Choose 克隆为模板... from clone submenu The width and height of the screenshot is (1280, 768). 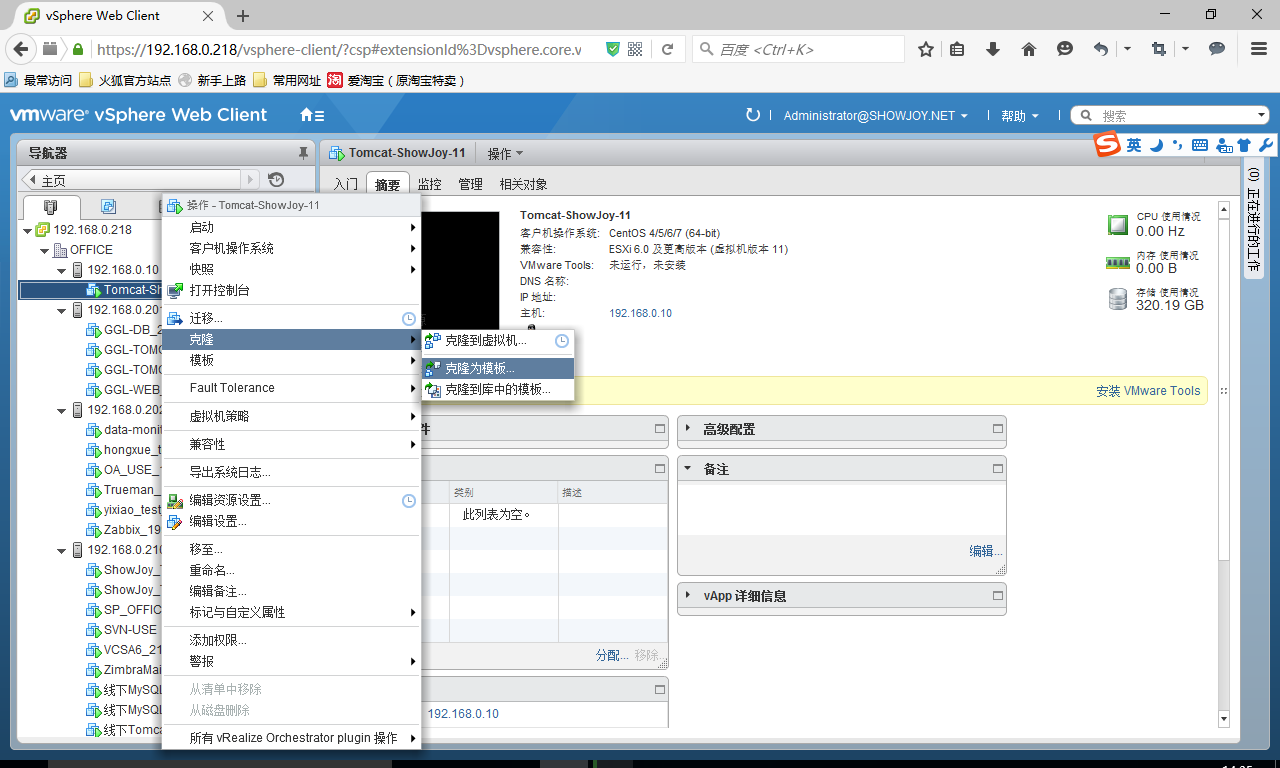[x=498, y=369]
